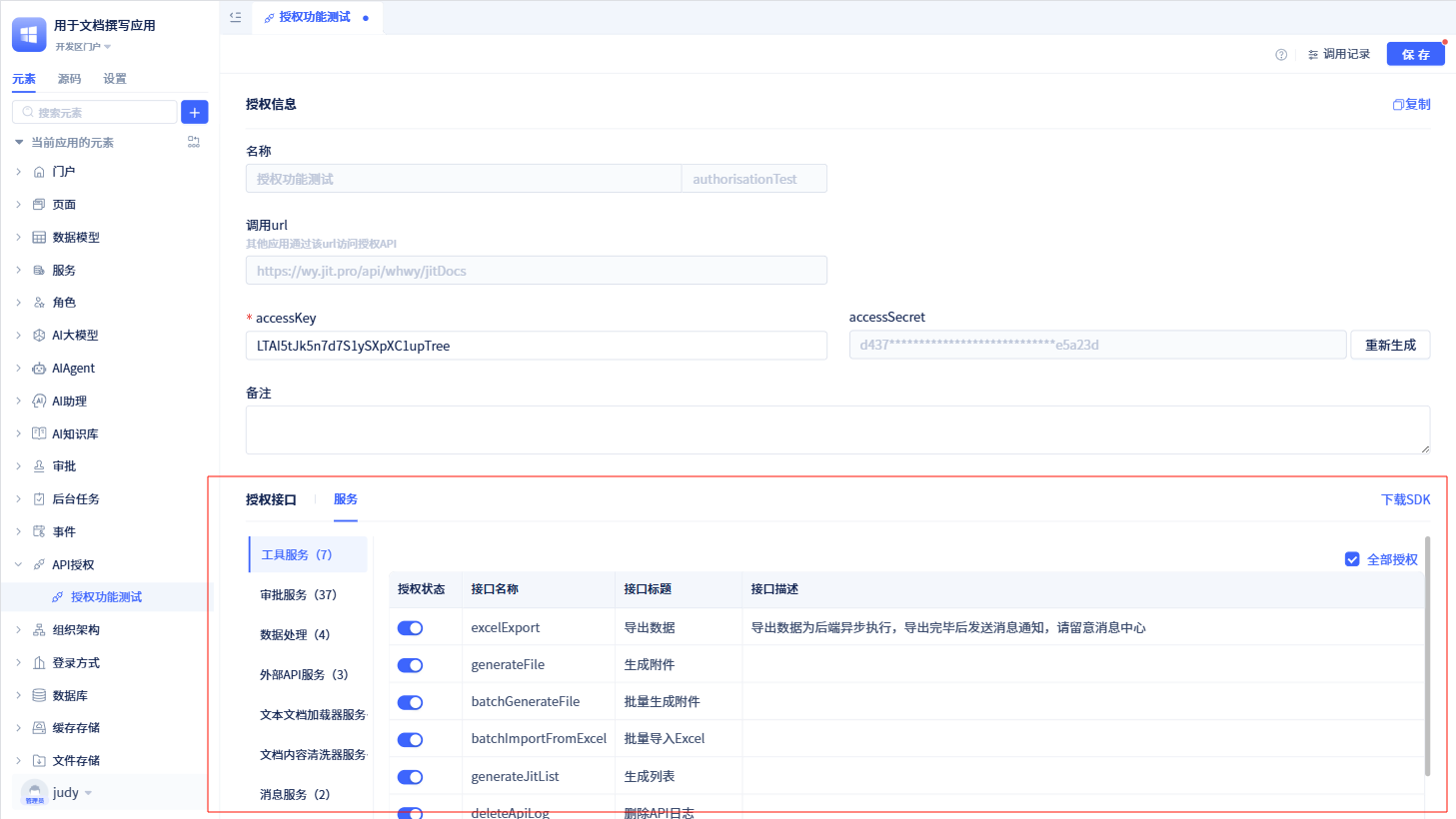Click the 服务 icon in sidebar
This screenshot has height=819, width=1456.
[x=39, y=270]
